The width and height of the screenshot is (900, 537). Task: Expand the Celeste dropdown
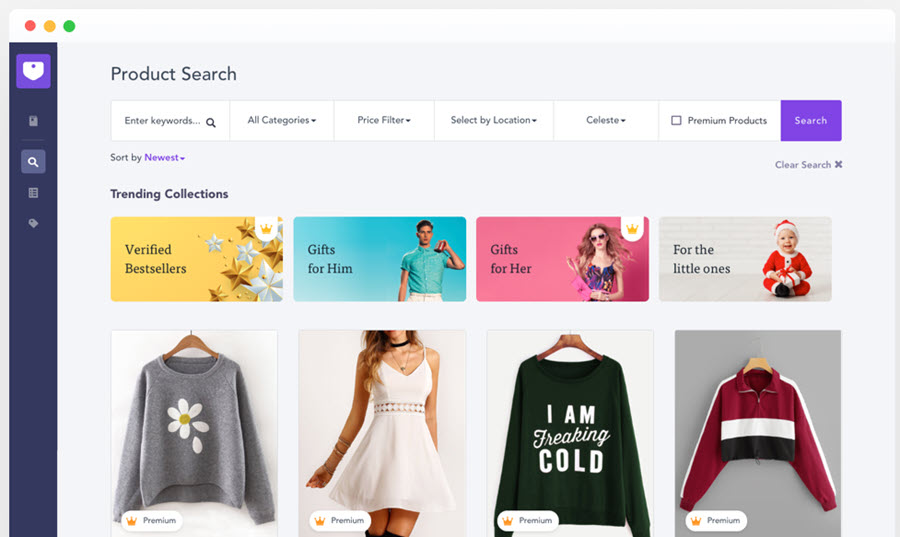click(x=606, y=121)
